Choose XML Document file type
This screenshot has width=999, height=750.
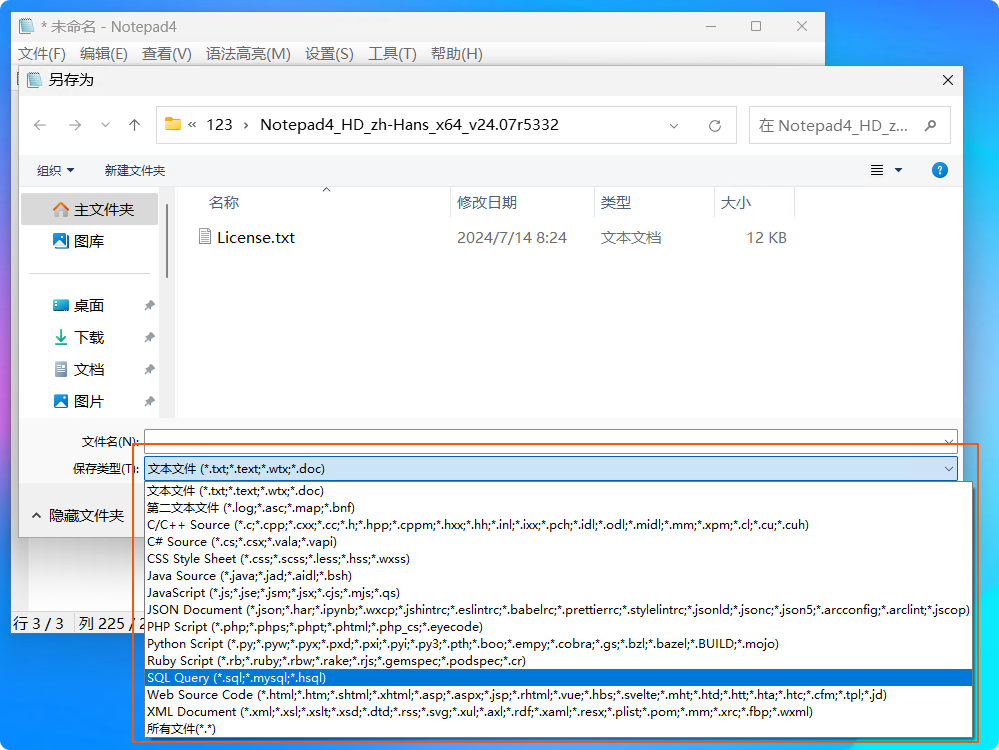pos(559,712)
